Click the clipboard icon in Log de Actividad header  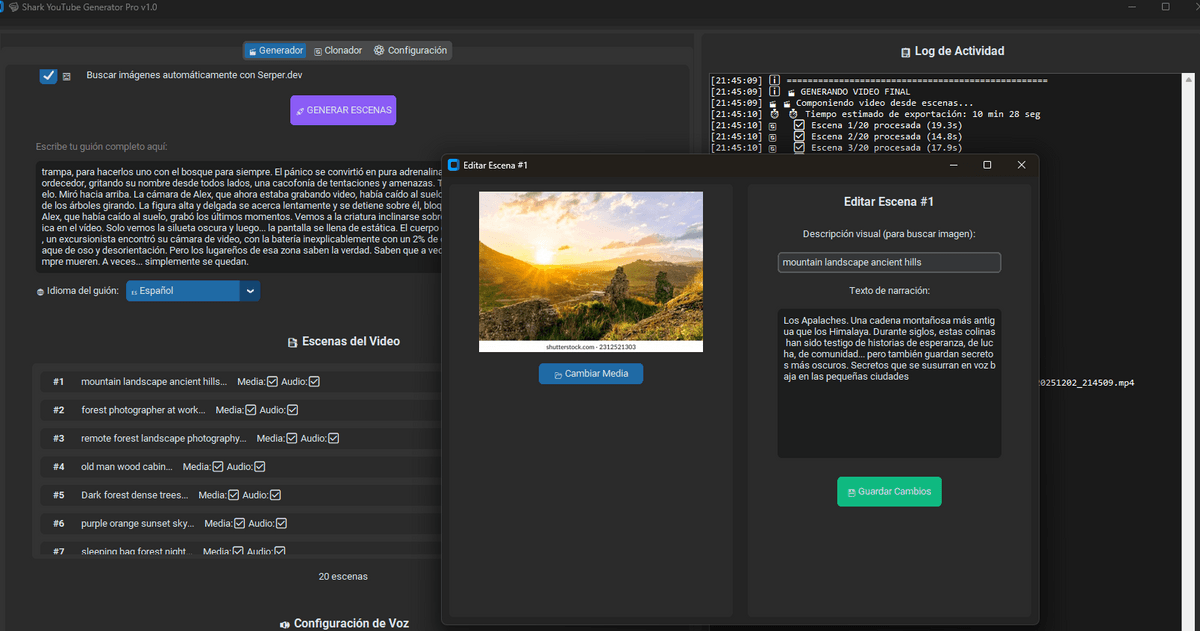pos(905,51)
